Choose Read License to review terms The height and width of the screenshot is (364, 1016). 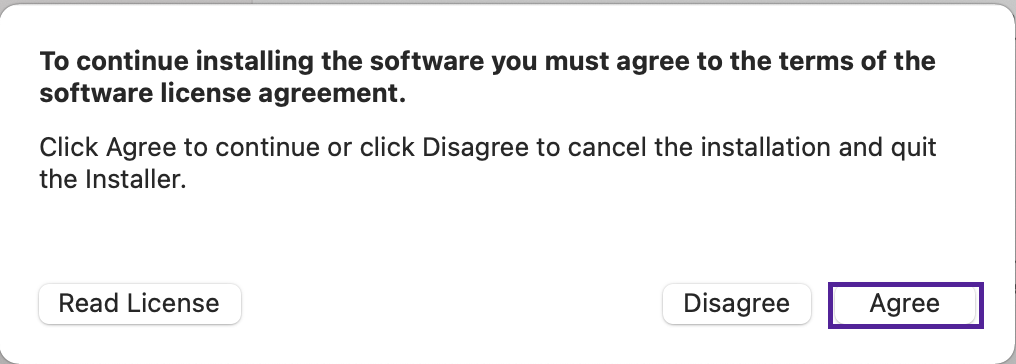tap(139, 304)
